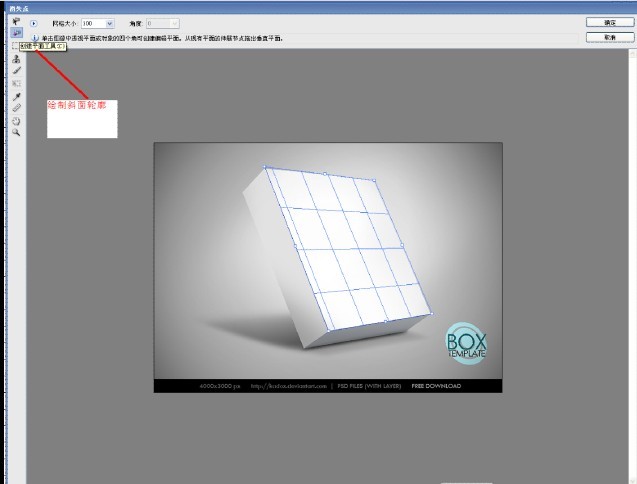Click the top edge midpoint stretch node

tap(325, 174)
